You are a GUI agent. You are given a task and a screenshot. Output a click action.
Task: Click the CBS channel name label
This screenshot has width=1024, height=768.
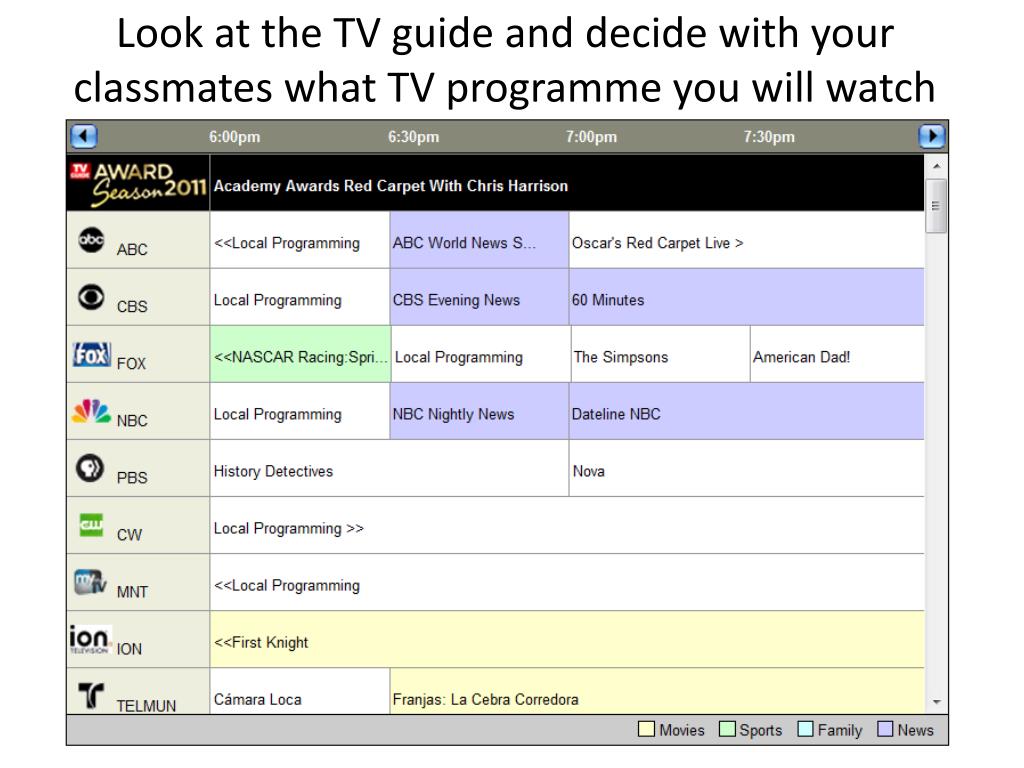click(132, 306)
